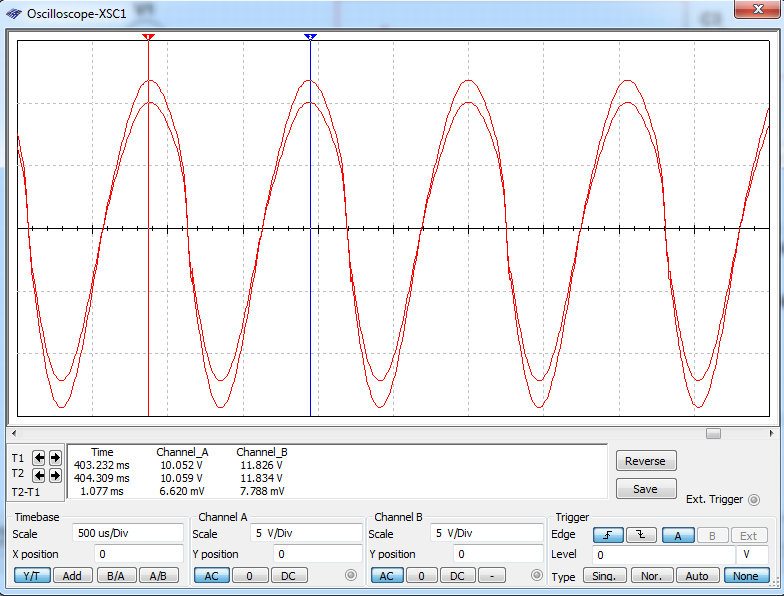This screenshot has height=596, width=784.
Task: Move cursor T2 right with arrow
Action: tap(55, 474)
